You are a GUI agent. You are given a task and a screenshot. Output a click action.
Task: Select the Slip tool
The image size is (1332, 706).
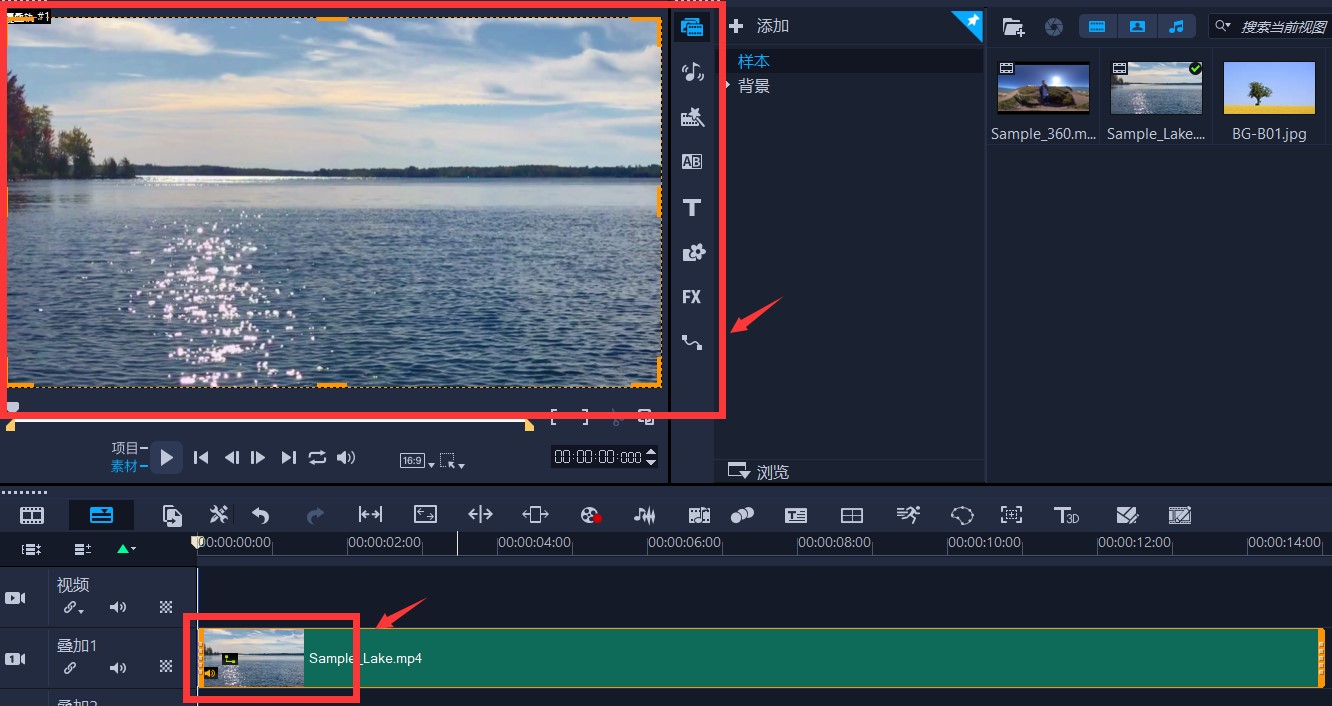click(370, 515)
